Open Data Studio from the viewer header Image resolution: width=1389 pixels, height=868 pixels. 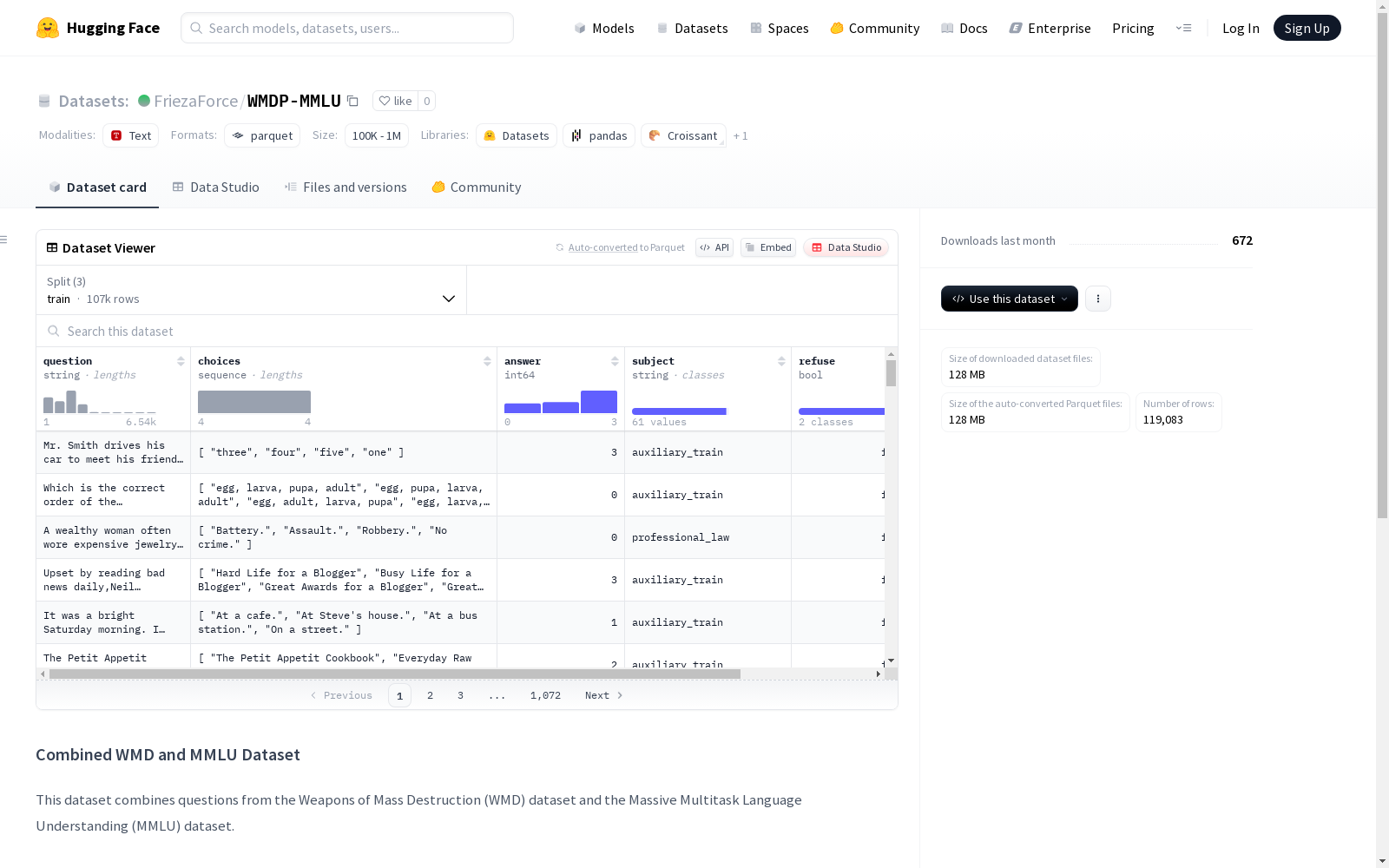(x=846, y=247)
